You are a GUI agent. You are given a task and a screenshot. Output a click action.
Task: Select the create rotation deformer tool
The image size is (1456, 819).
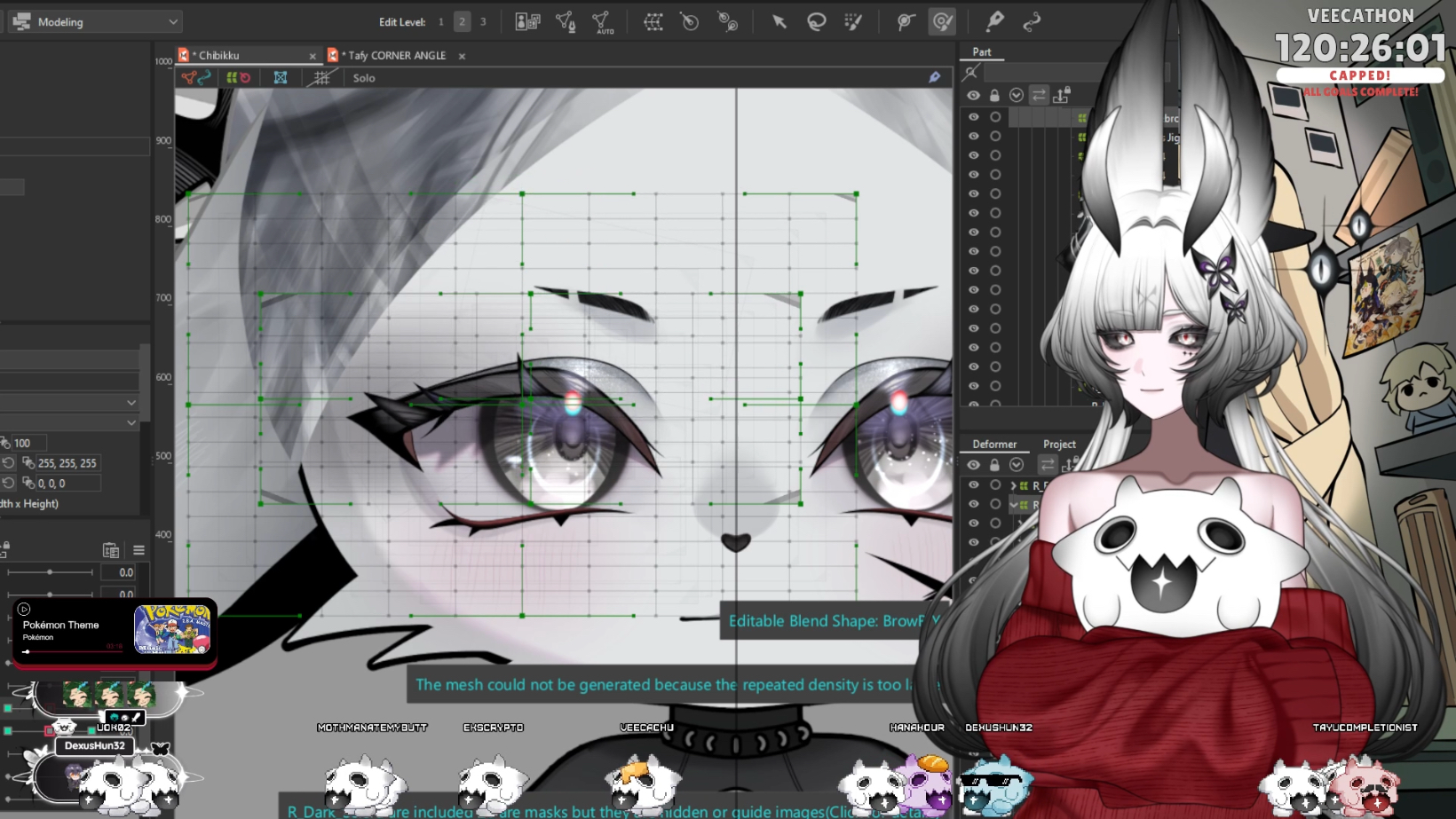(690, 21)
